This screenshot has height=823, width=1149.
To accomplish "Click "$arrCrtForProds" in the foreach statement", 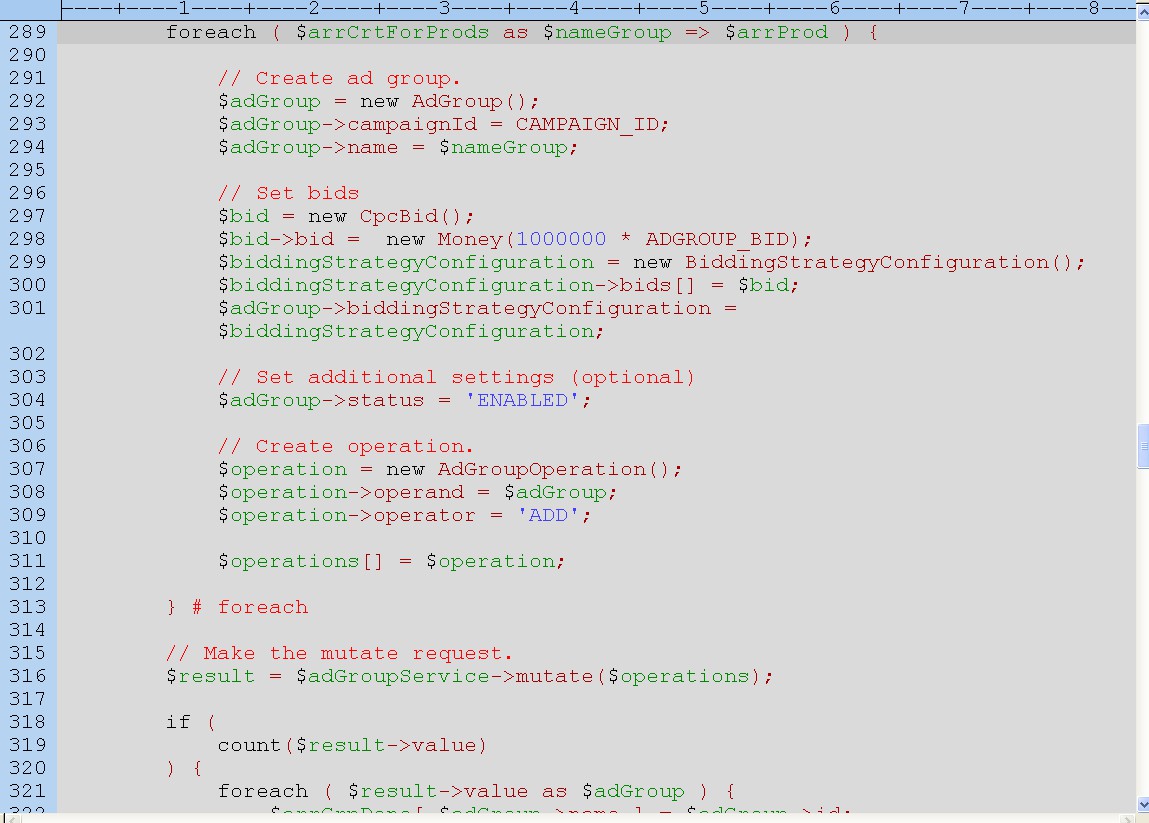I will tap(392, 33).
